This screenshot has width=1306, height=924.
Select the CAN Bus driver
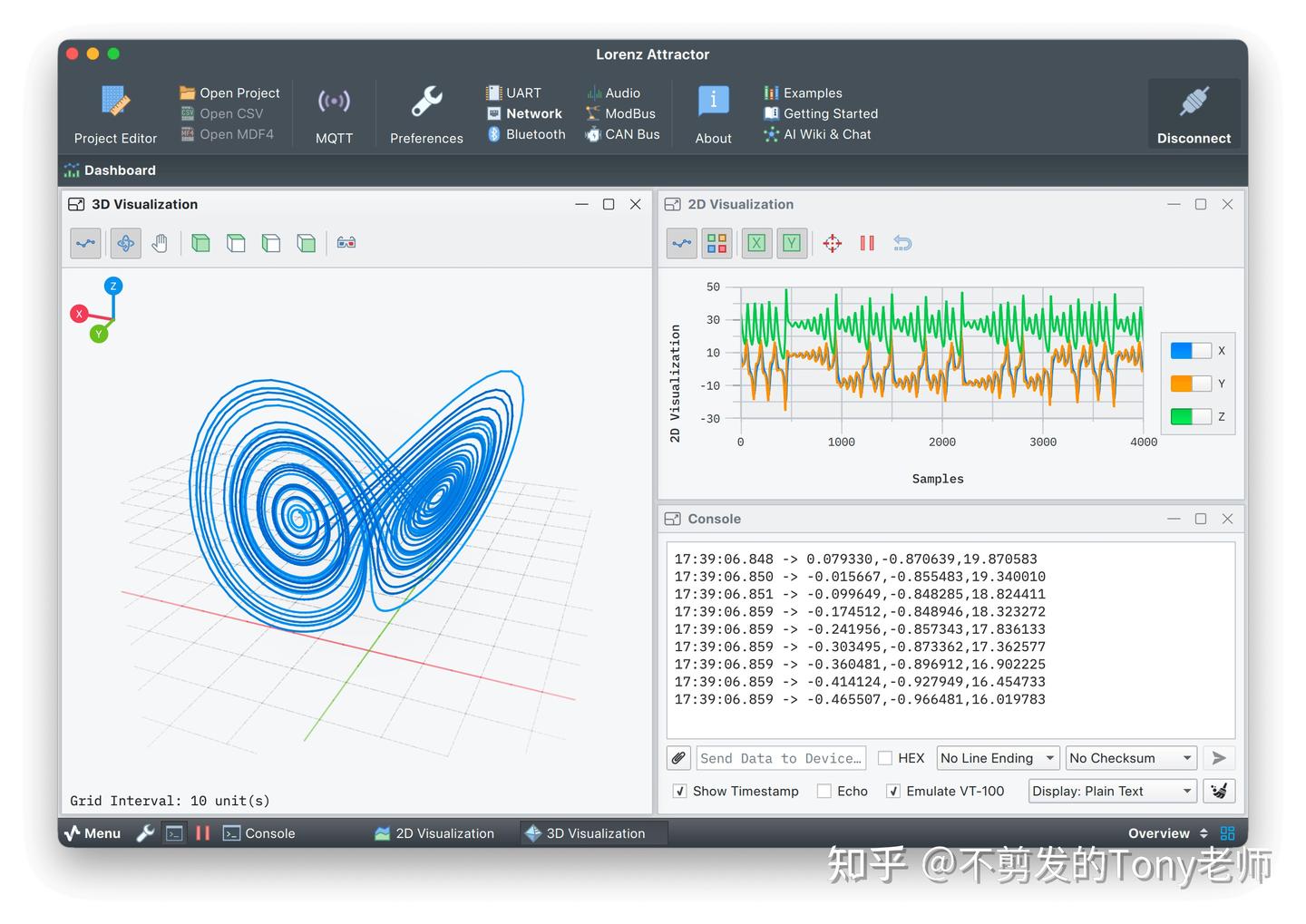pyautogui.click(x=622, y=134)
